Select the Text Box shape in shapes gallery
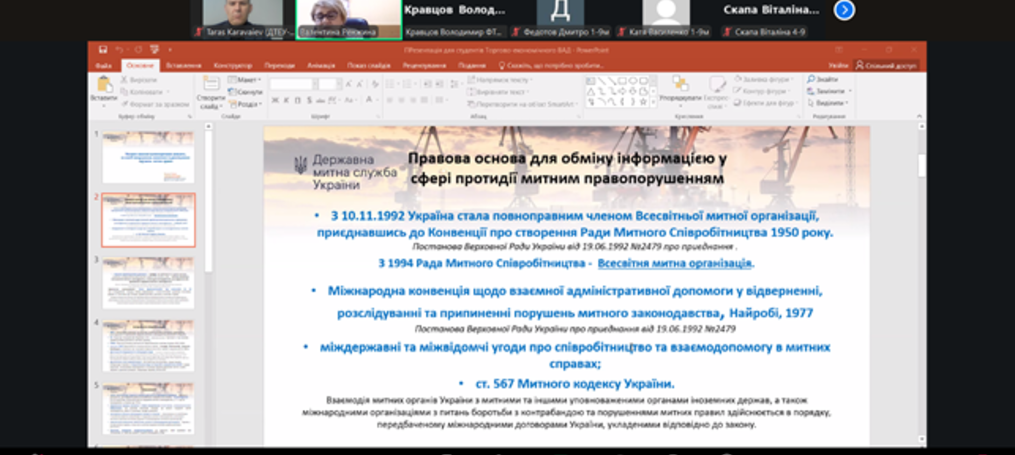Viewport: 1015px width, 455px height. pyautogui.click(x=591, y=81)
